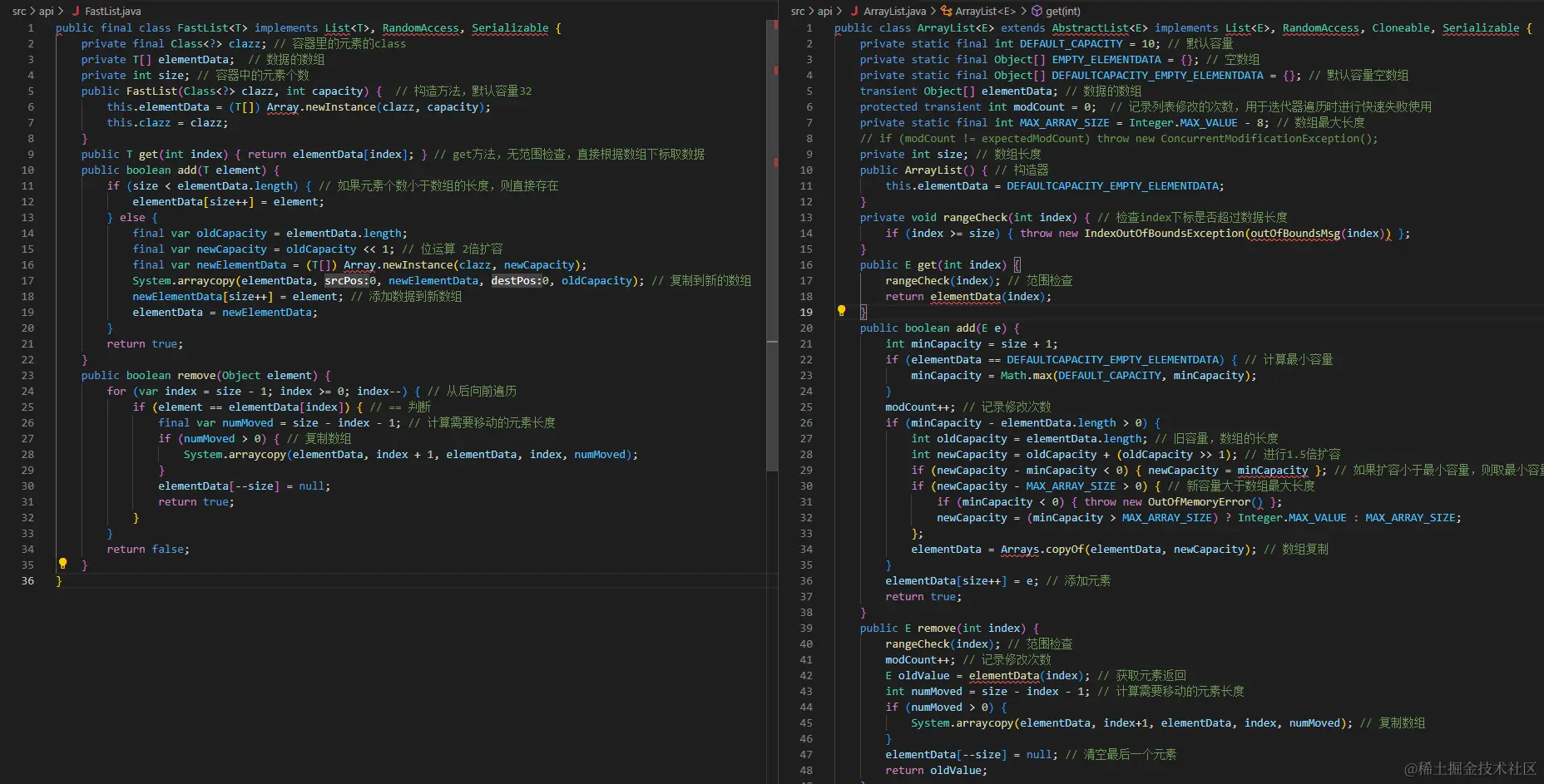Click 'ArrayList()' constructor on ArrayList.java line 10

coord(940,170)
